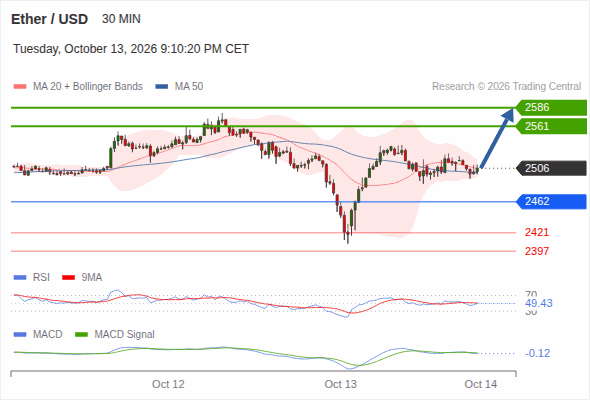
Task: Click the 30 MIN timeframe label
Action: [x=121, y=19]
